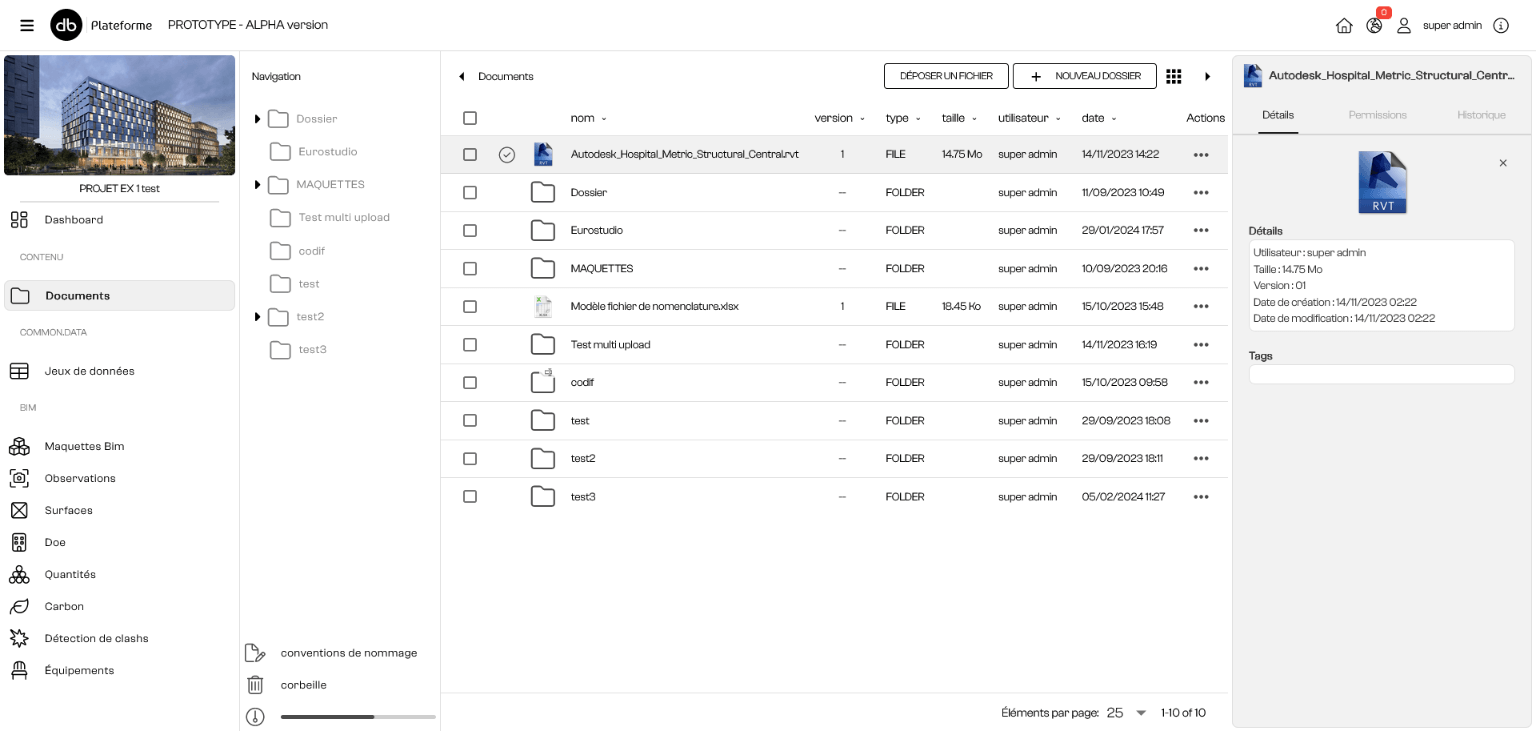1536x731 pixels.
Task: Click the storage progress bar
Action: coord(357,717)
